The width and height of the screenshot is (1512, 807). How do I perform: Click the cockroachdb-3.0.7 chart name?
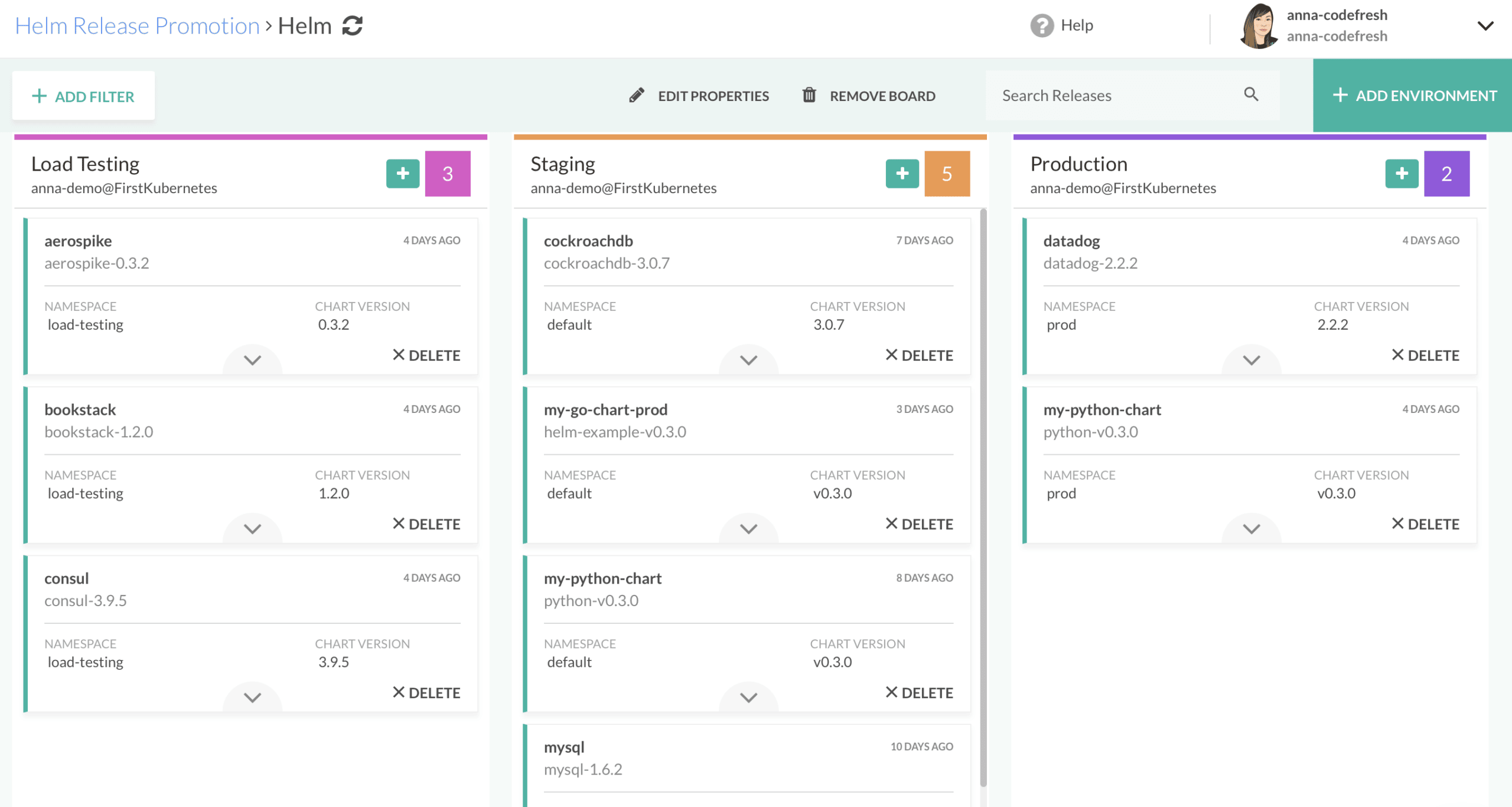coord(607,263)
